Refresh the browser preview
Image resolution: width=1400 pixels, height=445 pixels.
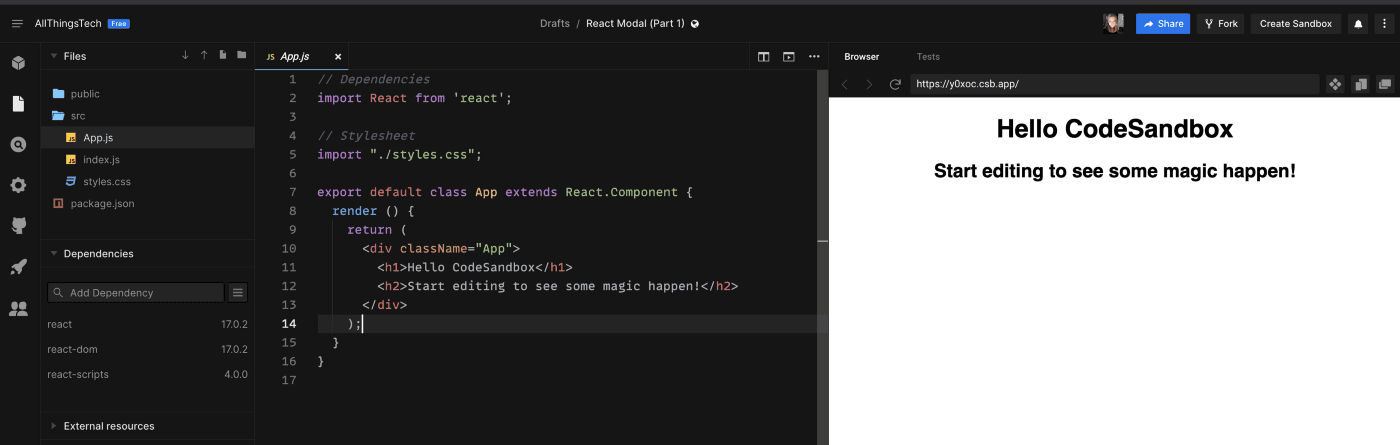coord(895,85)
